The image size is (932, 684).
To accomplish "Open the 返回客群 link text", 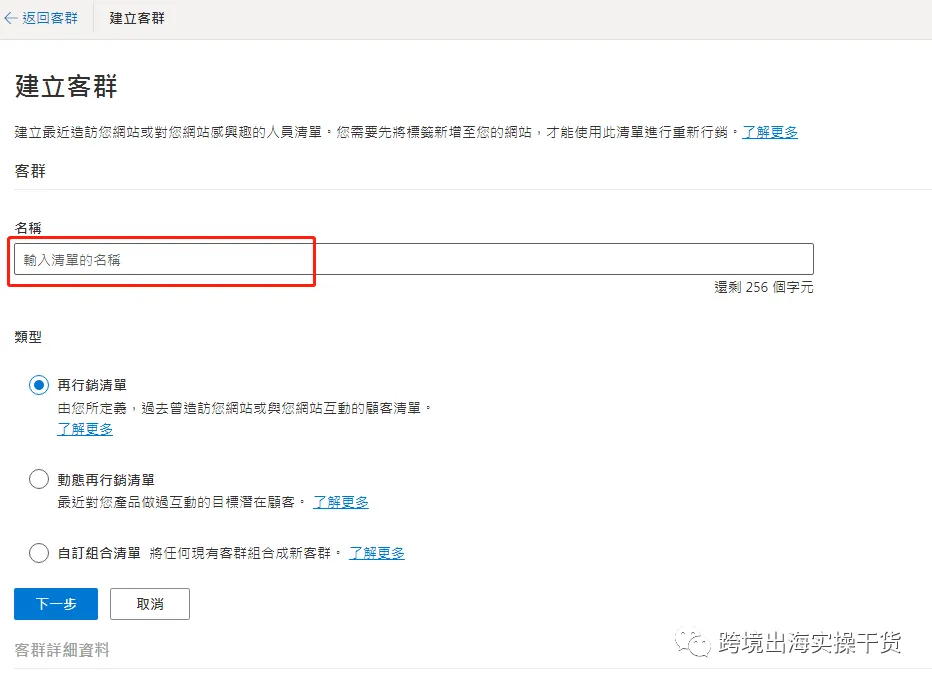I will 50,18.
